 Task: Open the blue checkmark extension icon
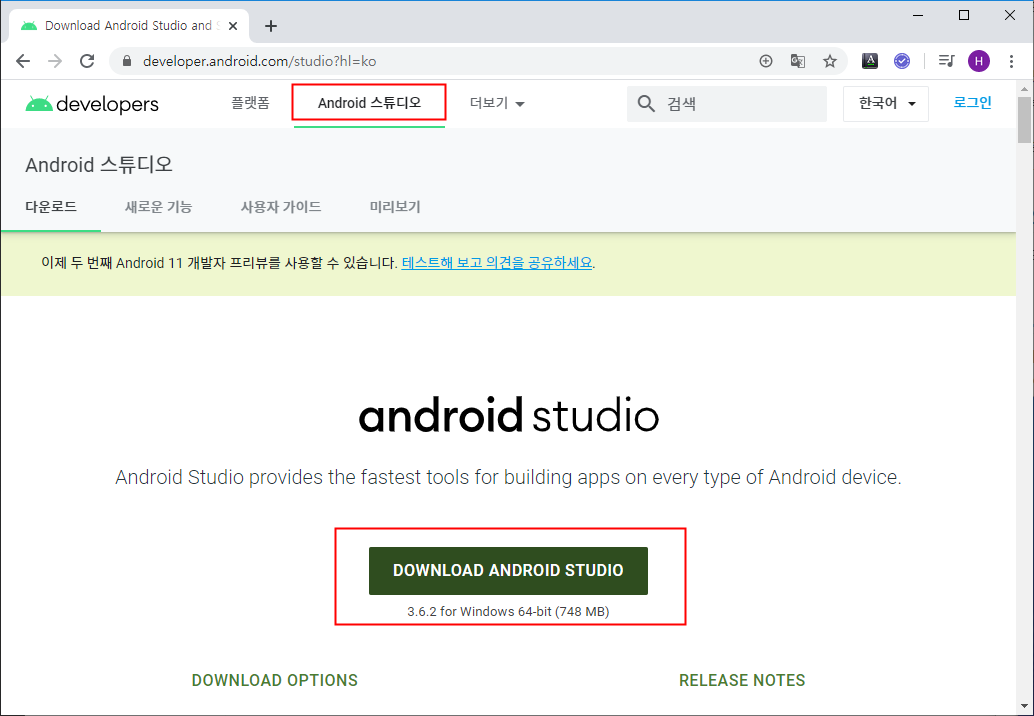click(901, 61)
